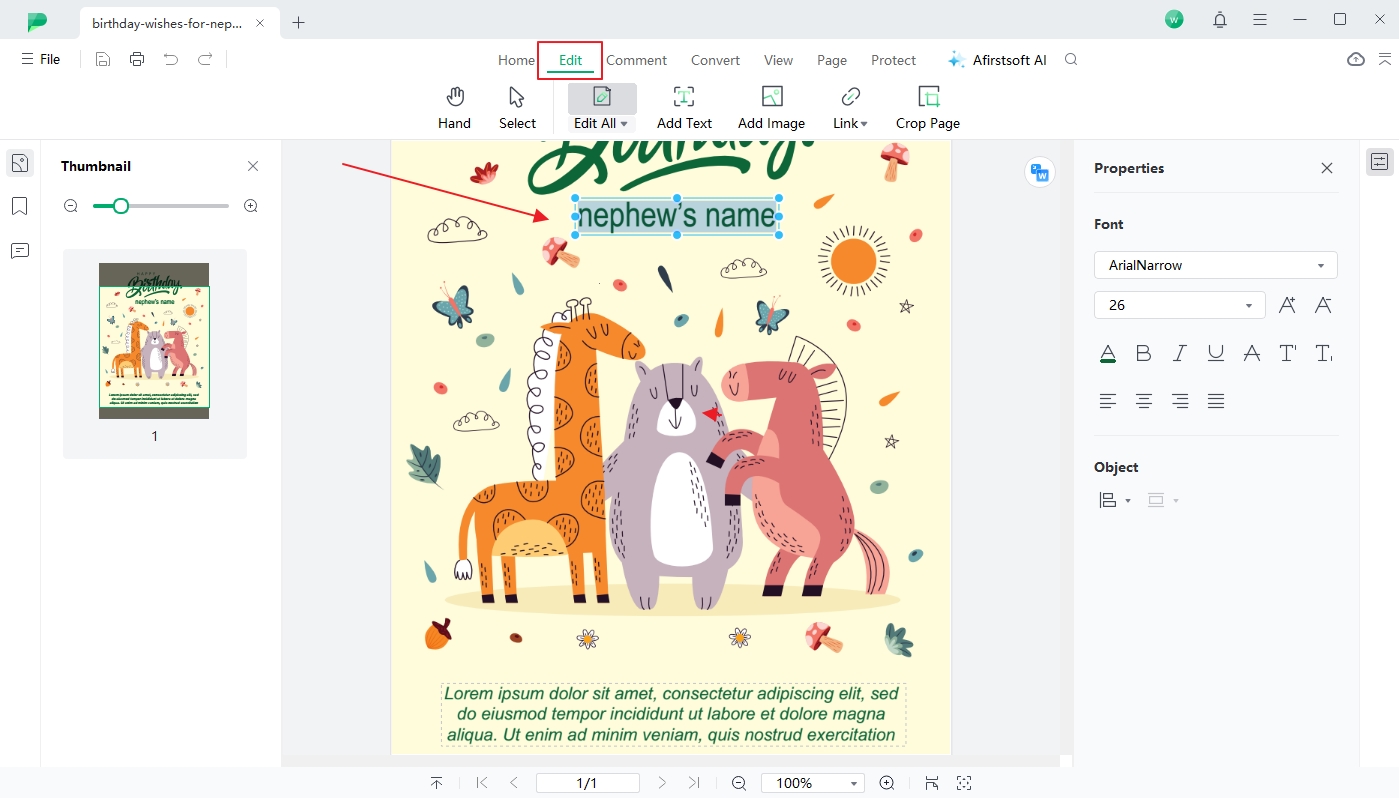Close the Properties panel
This screenshot has width=1399, height=798.
point(1327,168)
